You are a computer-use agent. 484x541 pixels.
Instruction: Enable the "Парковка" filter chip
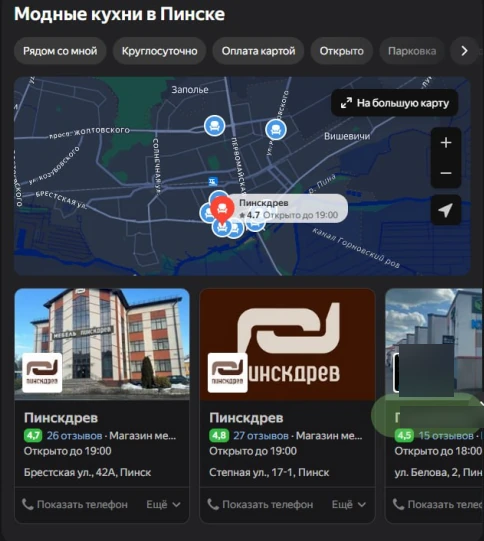[412, 51]
